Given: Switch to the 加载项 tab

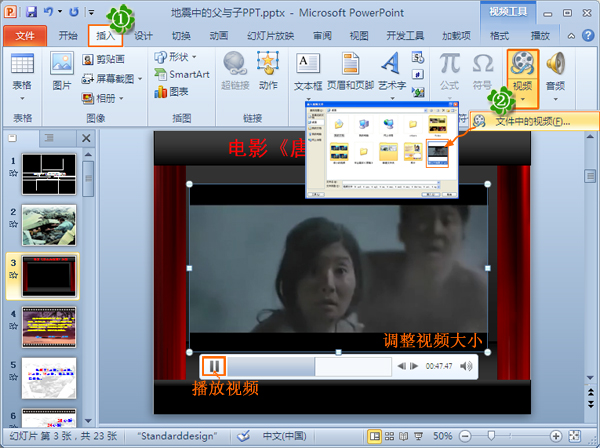Looking at the screenshot, I should 456,36.
